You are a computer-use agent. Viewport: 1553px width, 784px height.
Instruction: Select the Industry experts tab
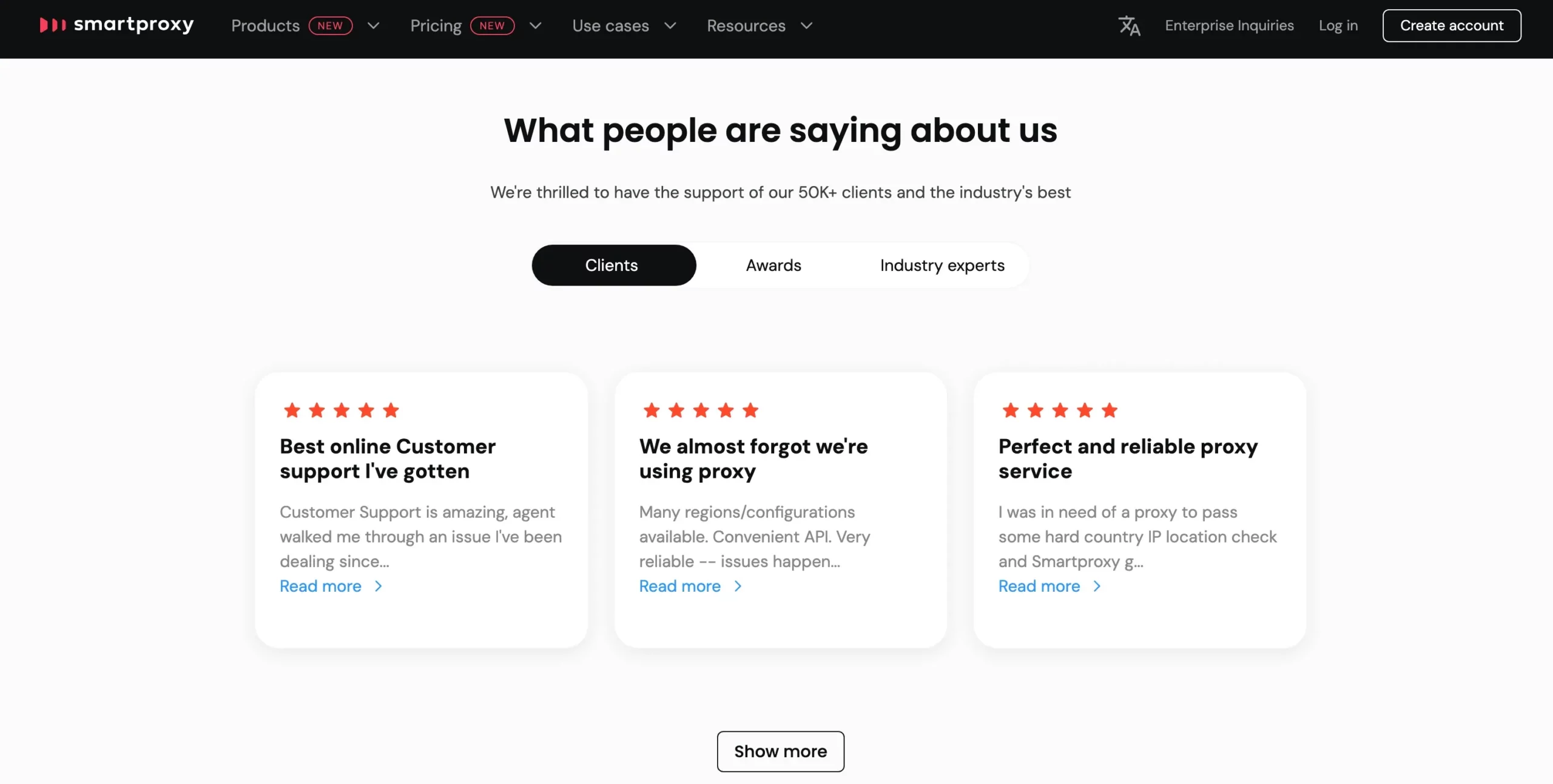pos(942,265)
